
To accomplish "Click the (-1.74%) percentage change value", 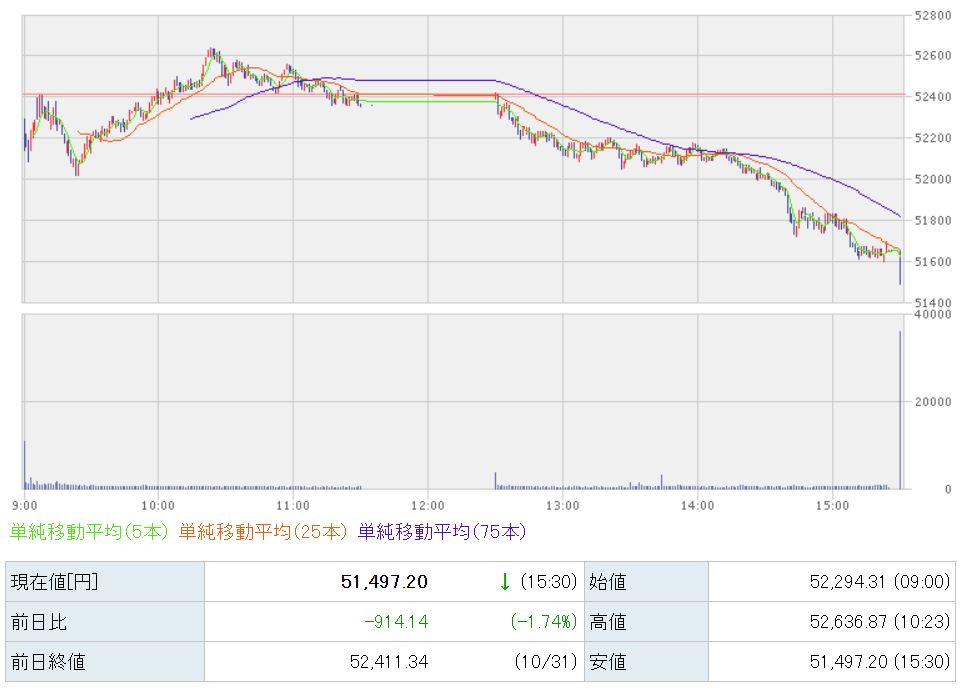I will click(x=543, y=622).
